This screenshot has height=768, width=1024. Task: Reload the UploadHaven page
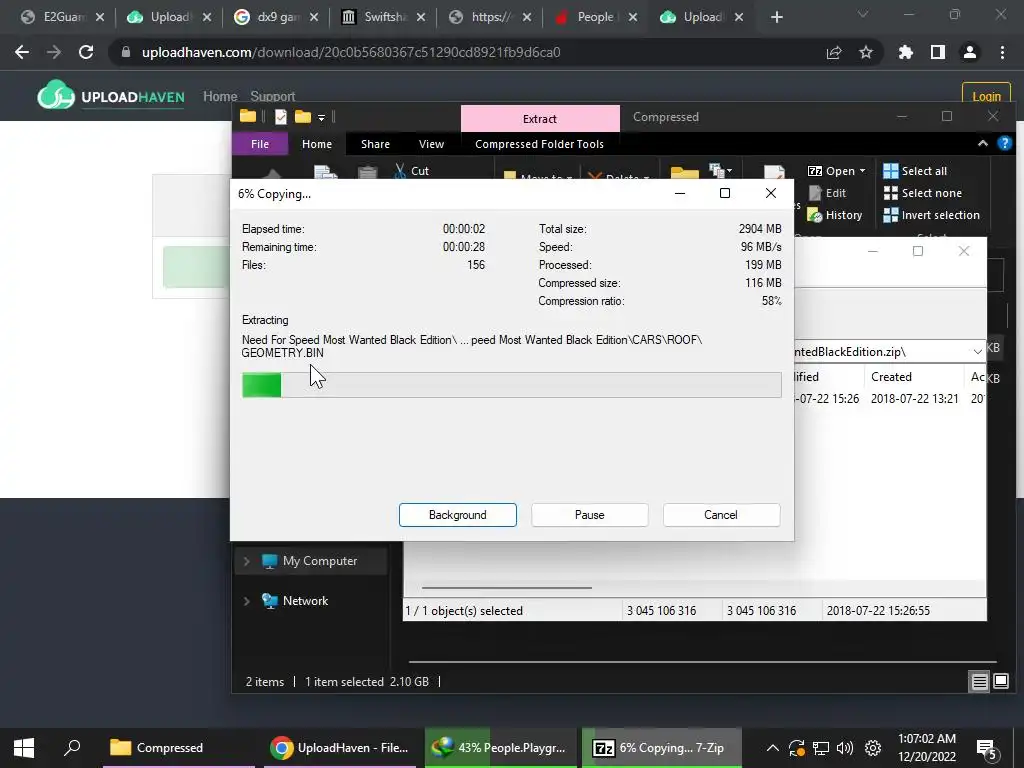tap(86, 52)
